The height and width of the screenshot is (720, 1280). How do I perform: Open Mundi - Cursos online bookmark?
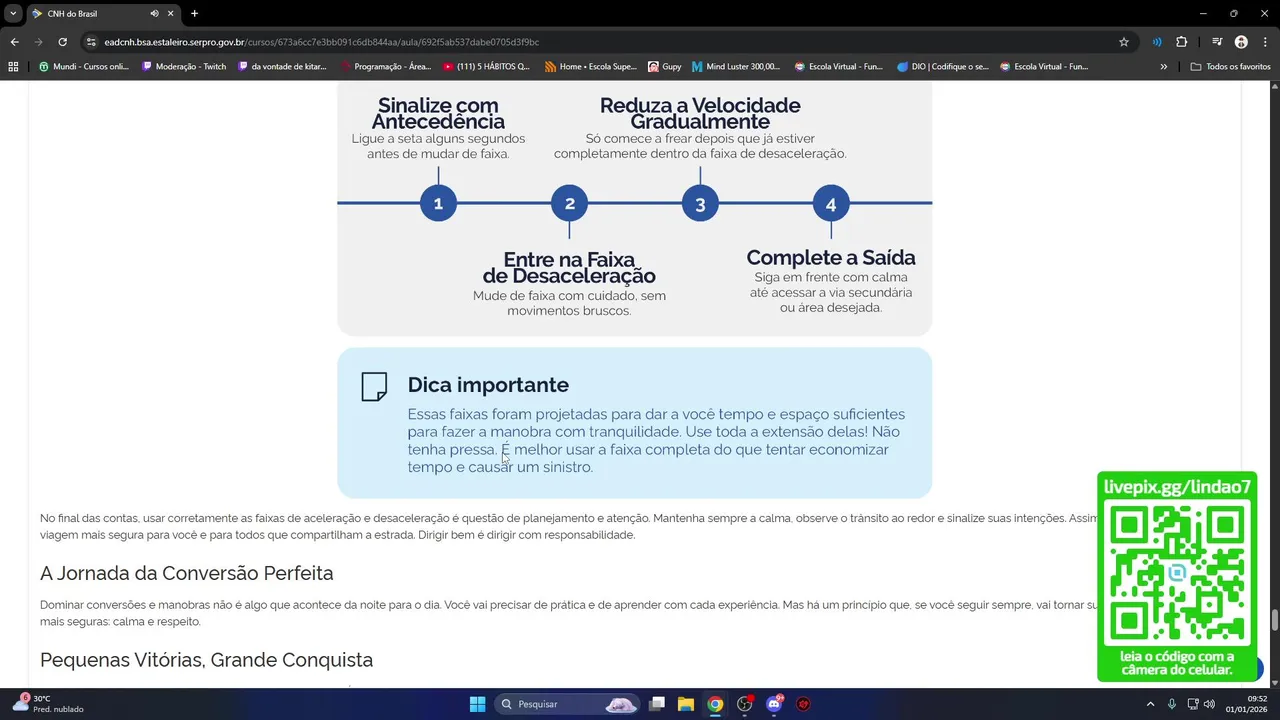pyautogui.click(x=84, y=66)
